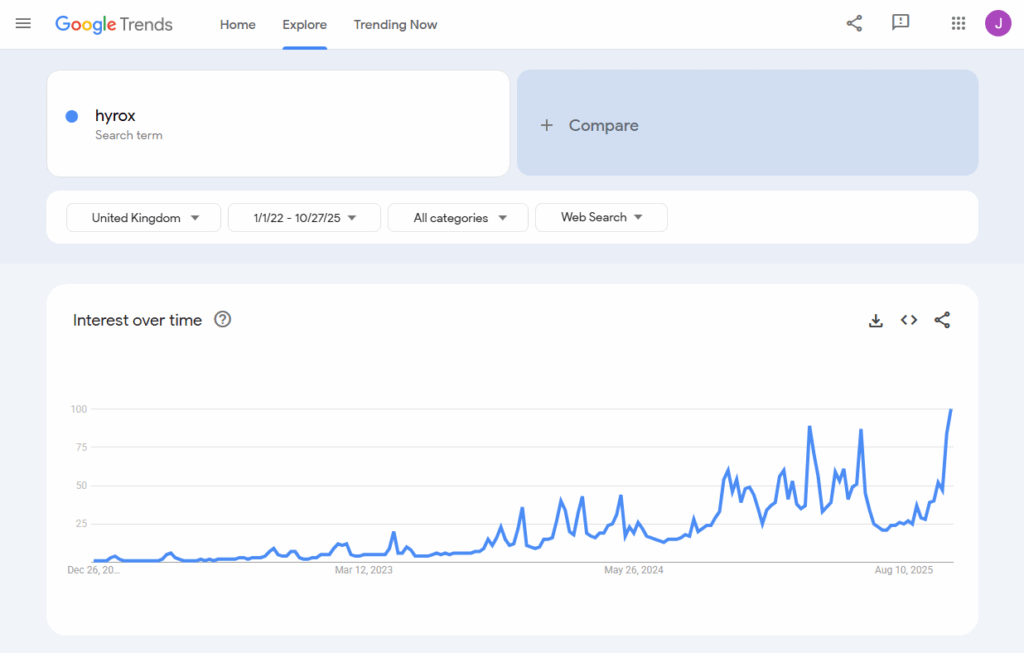
Task: Download the Interest over time chart data
Action: pyautogui.click(x=876, y=320)
